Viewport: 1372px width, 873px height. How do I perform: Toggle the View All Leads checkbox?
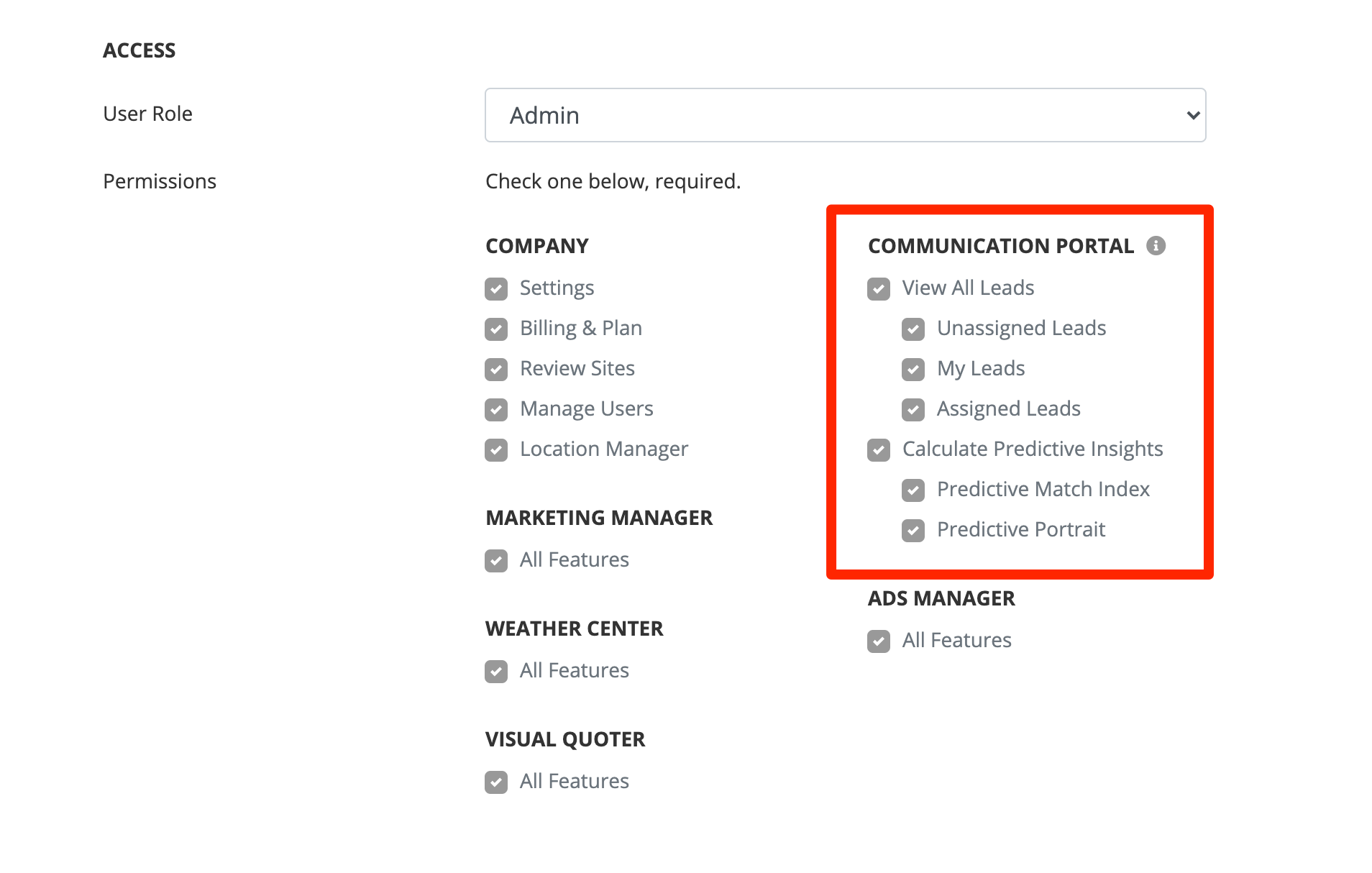click(x=879, y=289)
